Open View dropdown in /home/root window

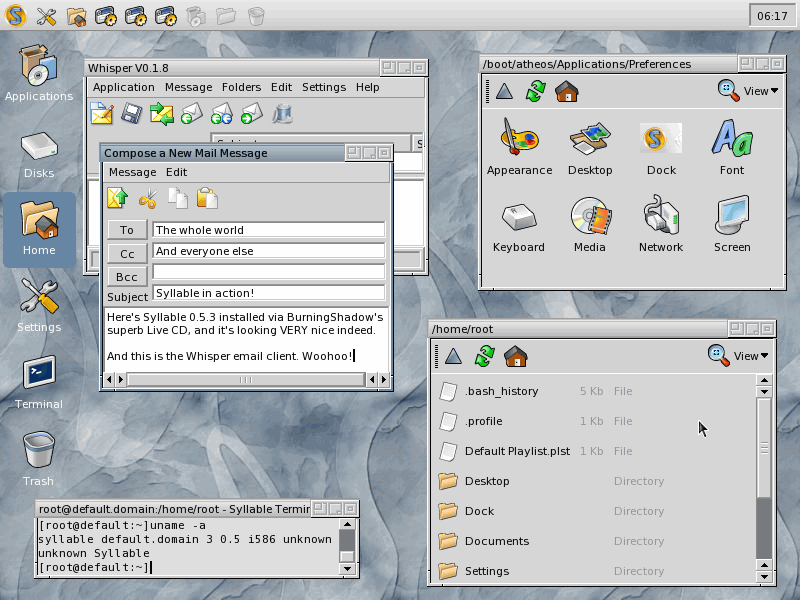pyautogui.click(x=751, y=356)
